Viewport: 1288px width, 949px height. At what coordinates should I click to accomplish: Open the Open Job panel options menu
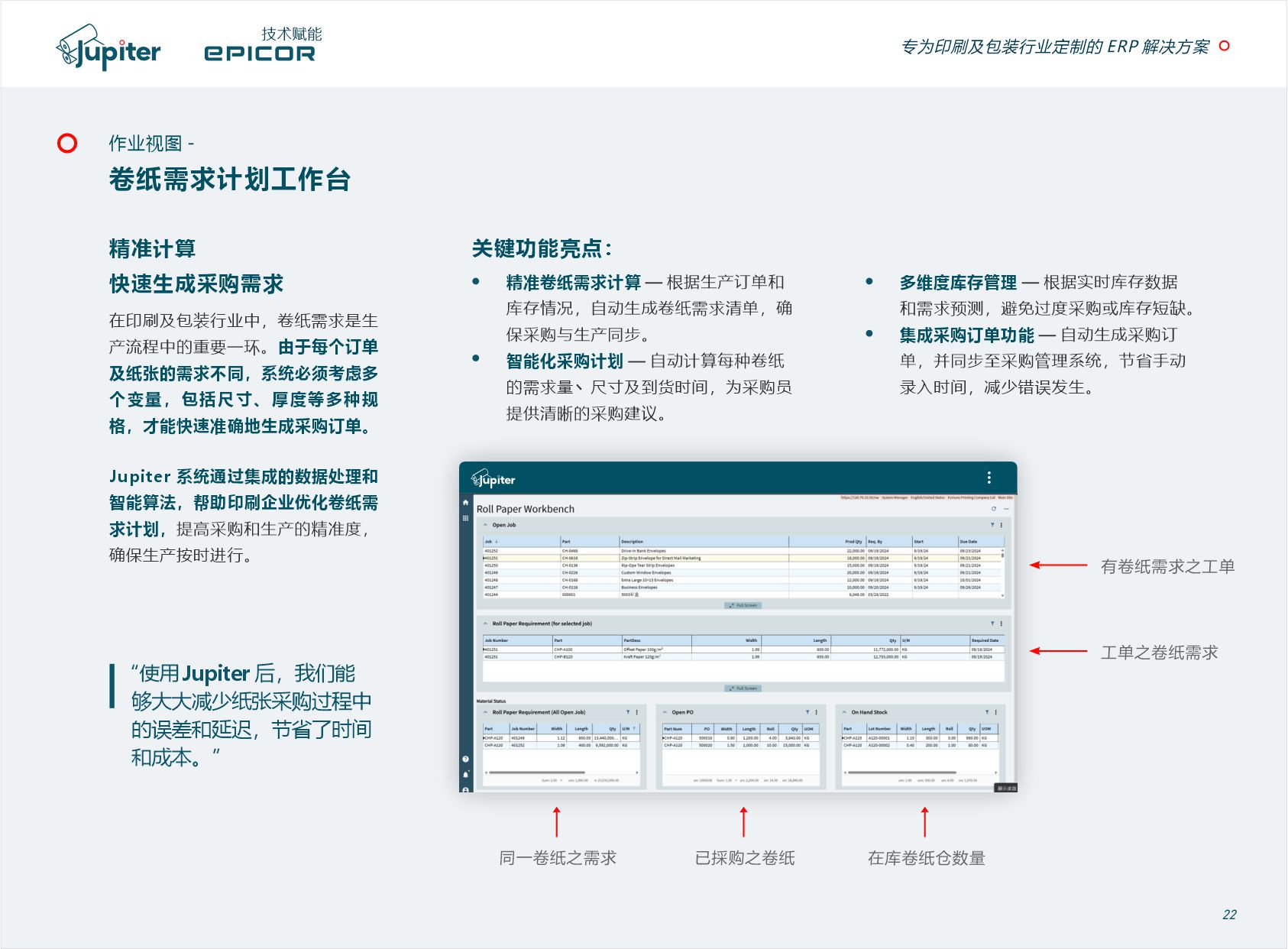[1002, 525]
